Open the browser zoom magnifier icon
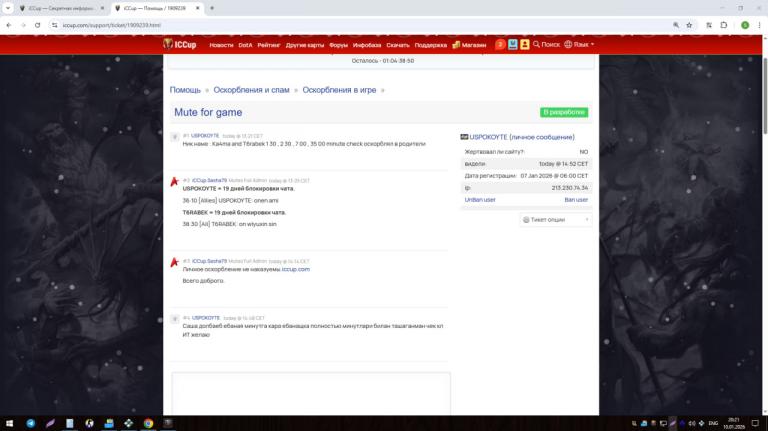 coord(676,25)
